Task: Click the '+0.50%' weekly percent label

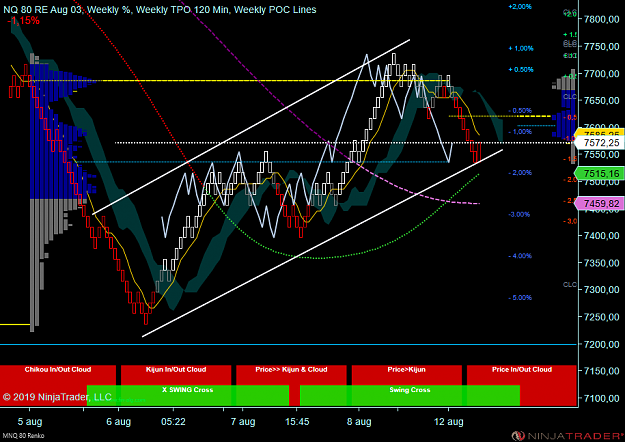Action: [x=521, y=70]
